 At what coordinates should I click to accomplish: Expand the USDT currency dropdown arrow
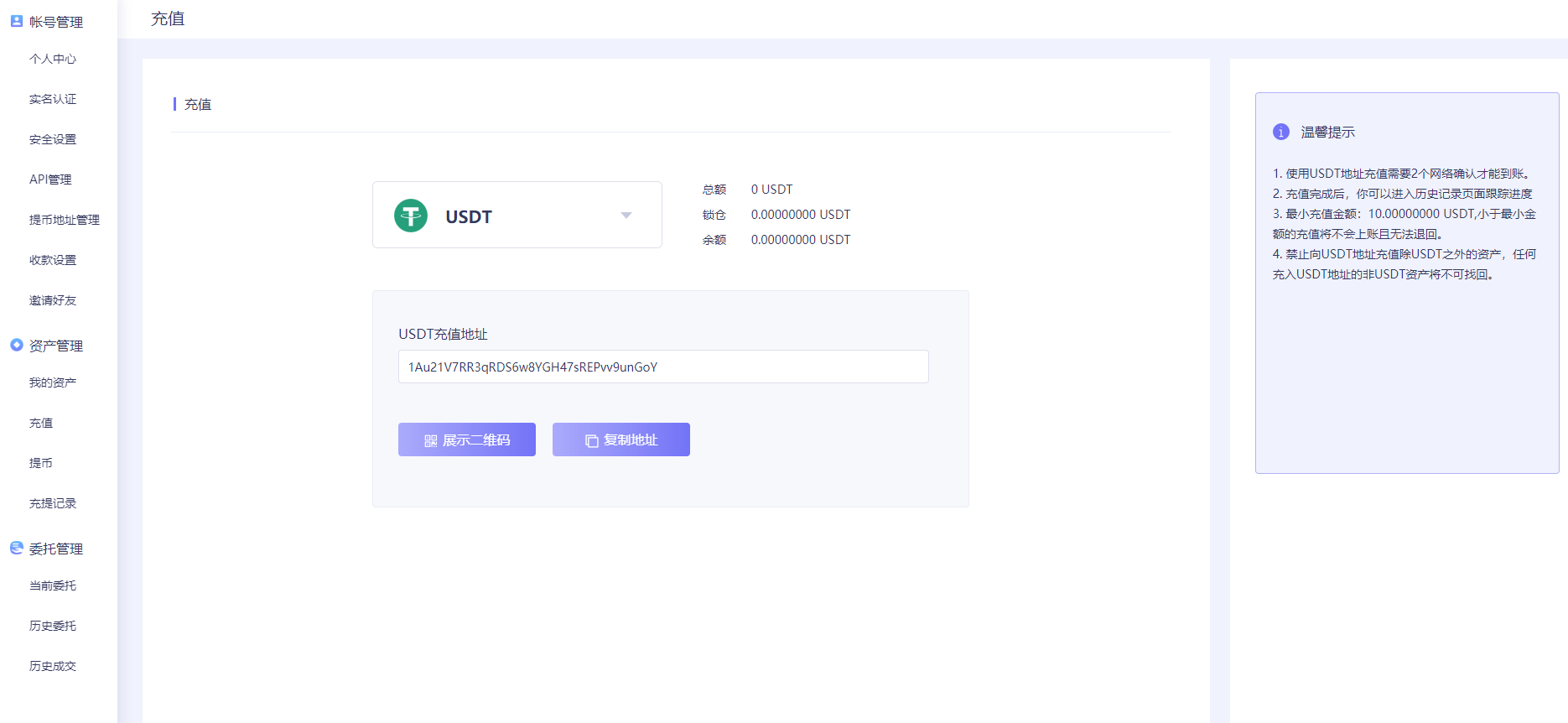point(626,216)
